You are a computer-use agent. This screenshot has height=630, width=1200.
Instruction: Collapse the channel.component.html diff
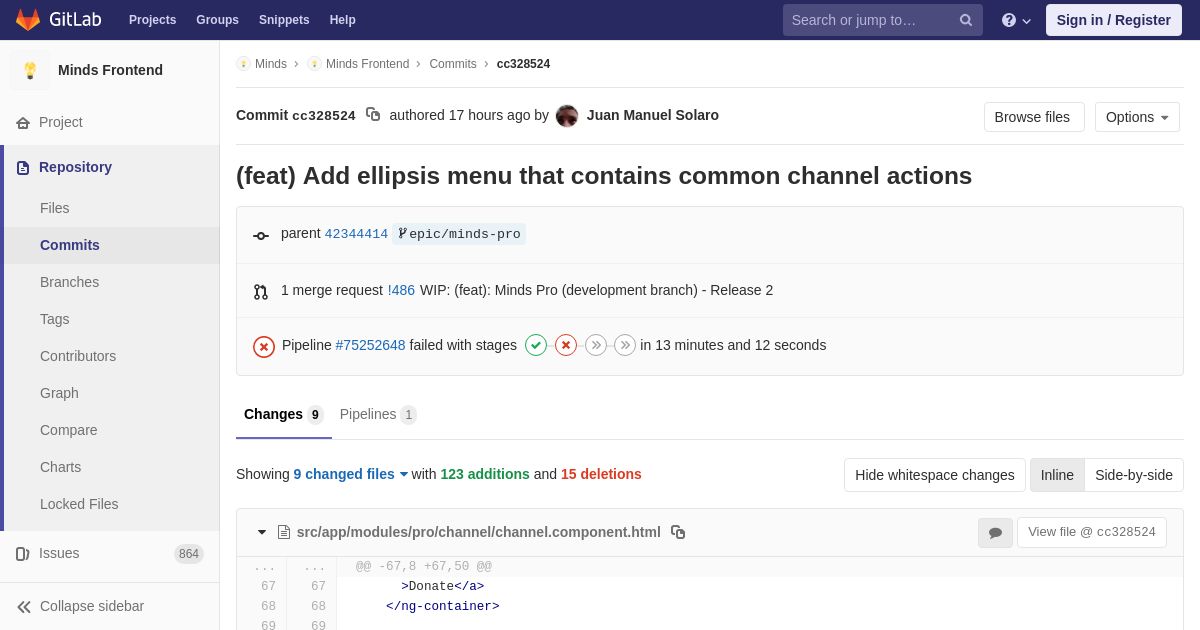(262, 532)
